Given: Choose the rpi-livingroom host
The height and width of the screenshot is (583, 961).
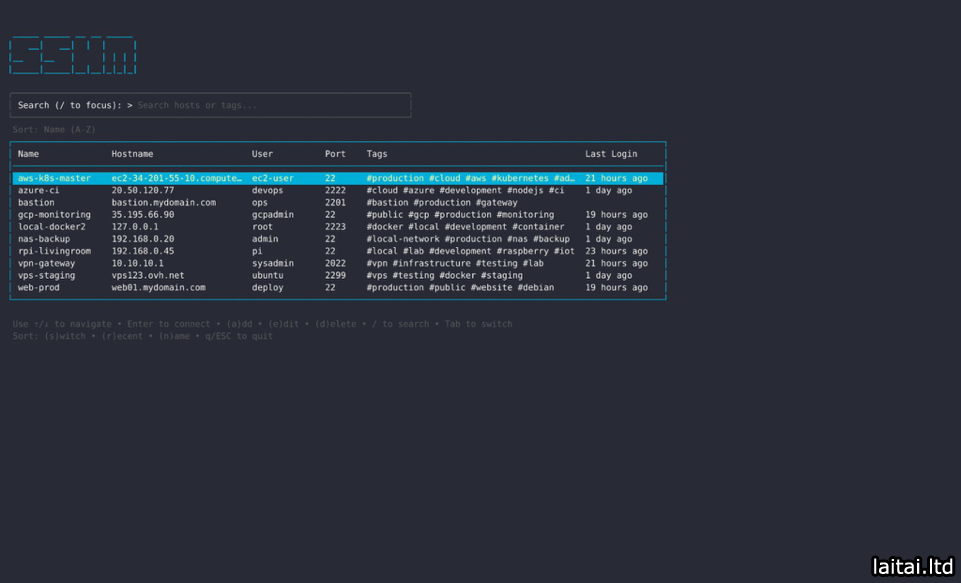Looking at the screenshot, I should click(x=54, y=251).
